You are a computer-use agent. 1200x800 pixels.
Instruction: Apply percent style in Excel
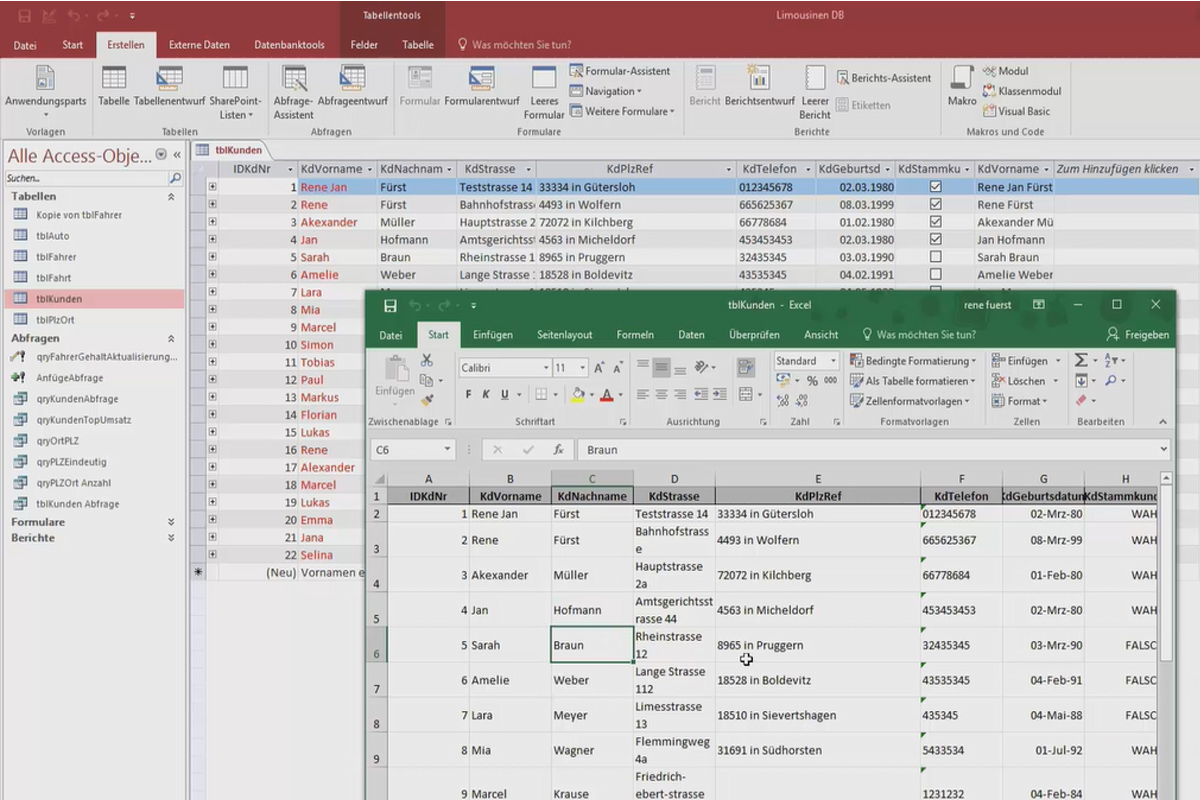[x=812, y=381]
